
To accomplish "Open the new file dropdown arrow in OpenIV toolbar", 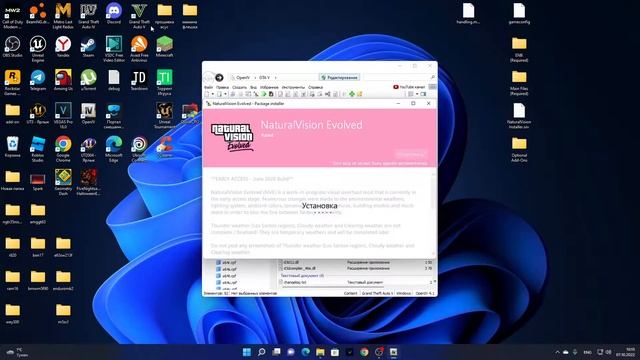I will (x=213, y=94).
